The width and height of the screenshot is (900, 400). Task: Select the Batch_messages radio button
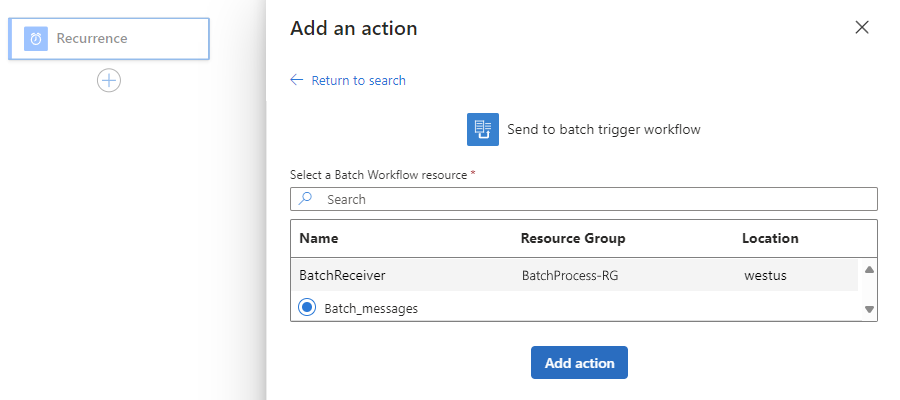coord(308,308)
